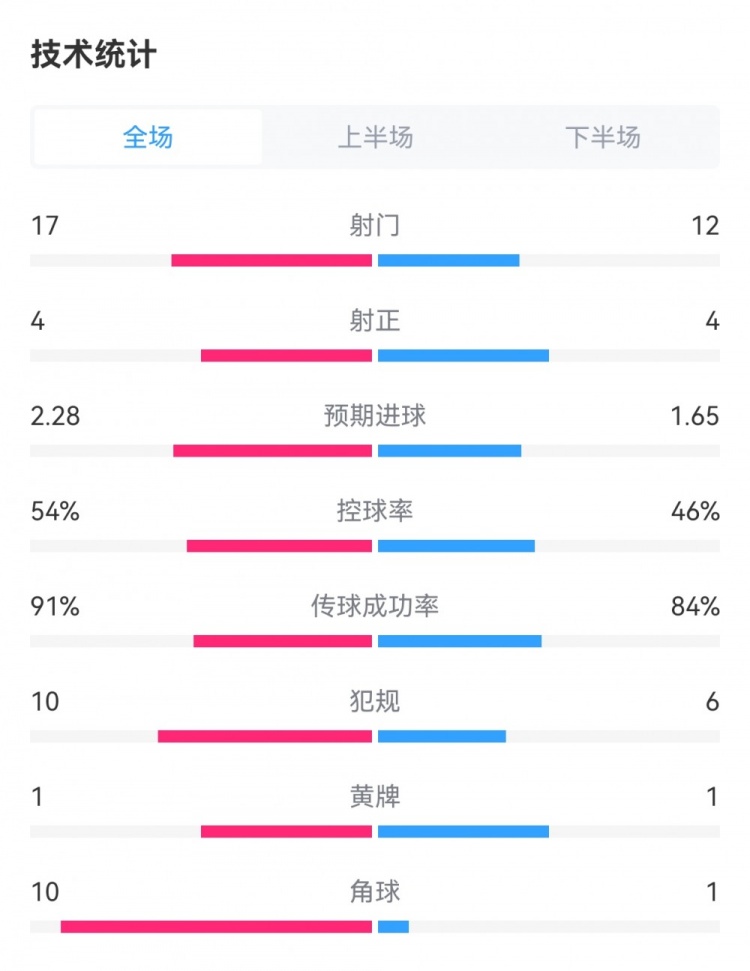Click the red 射门 progress bar

271,261
